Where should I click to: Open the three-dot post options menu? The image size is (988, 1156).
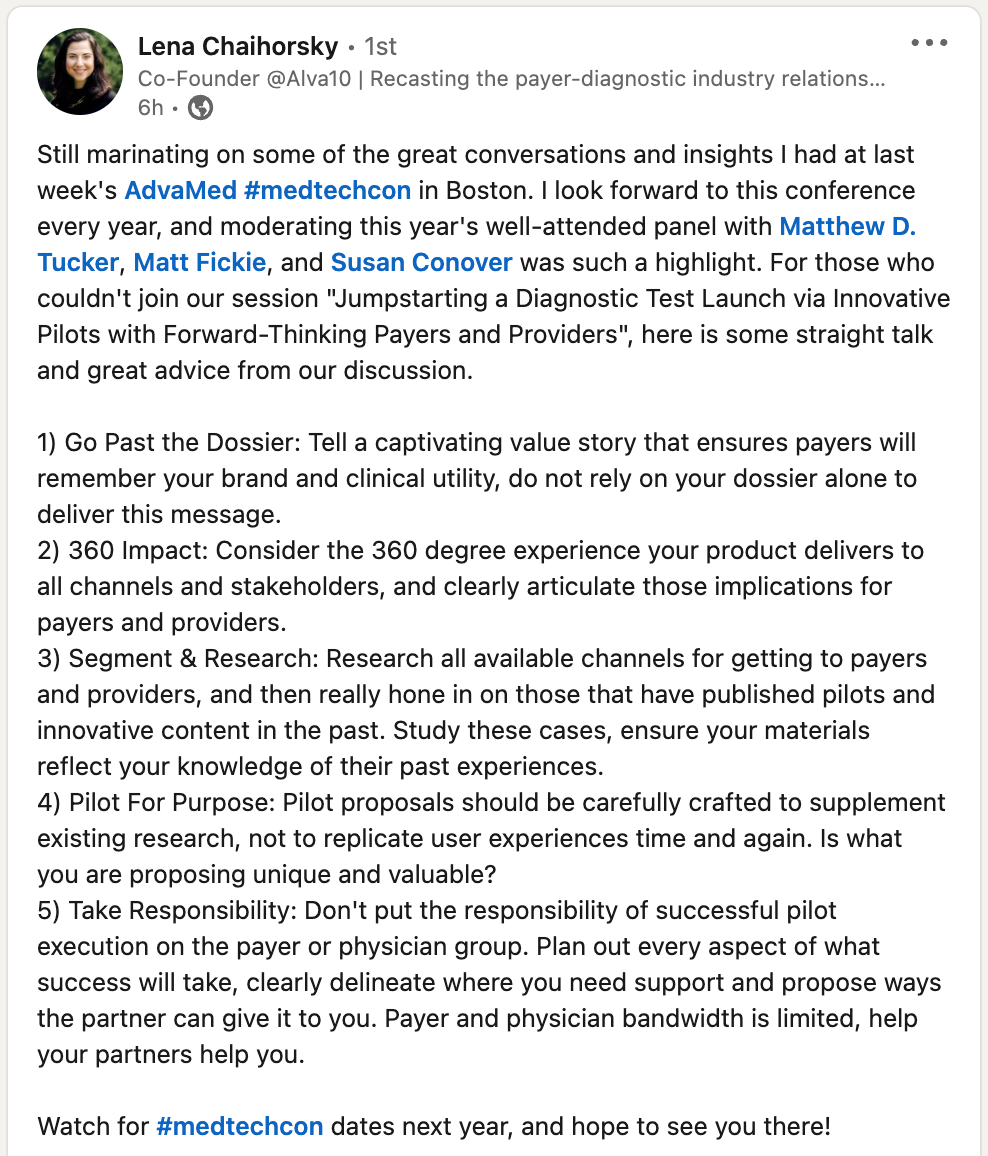(929, 43)
